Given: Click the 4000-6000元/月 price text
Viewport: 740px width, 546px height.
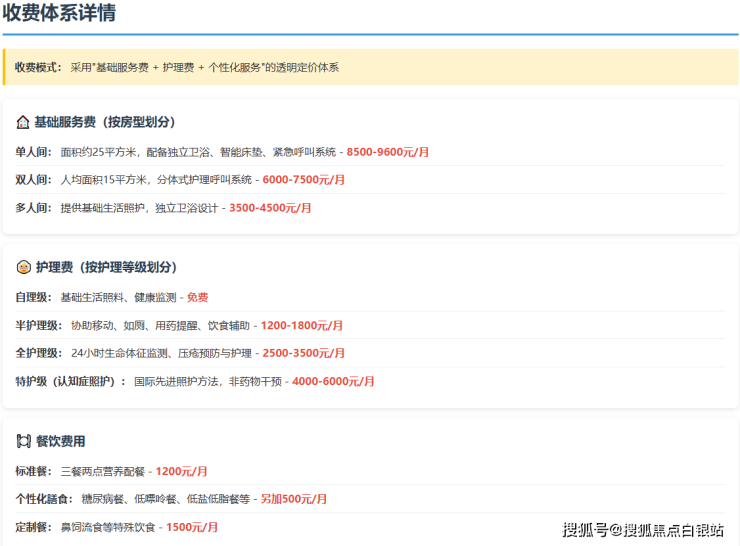Looking at the screenshot, I should click(333, 381).
